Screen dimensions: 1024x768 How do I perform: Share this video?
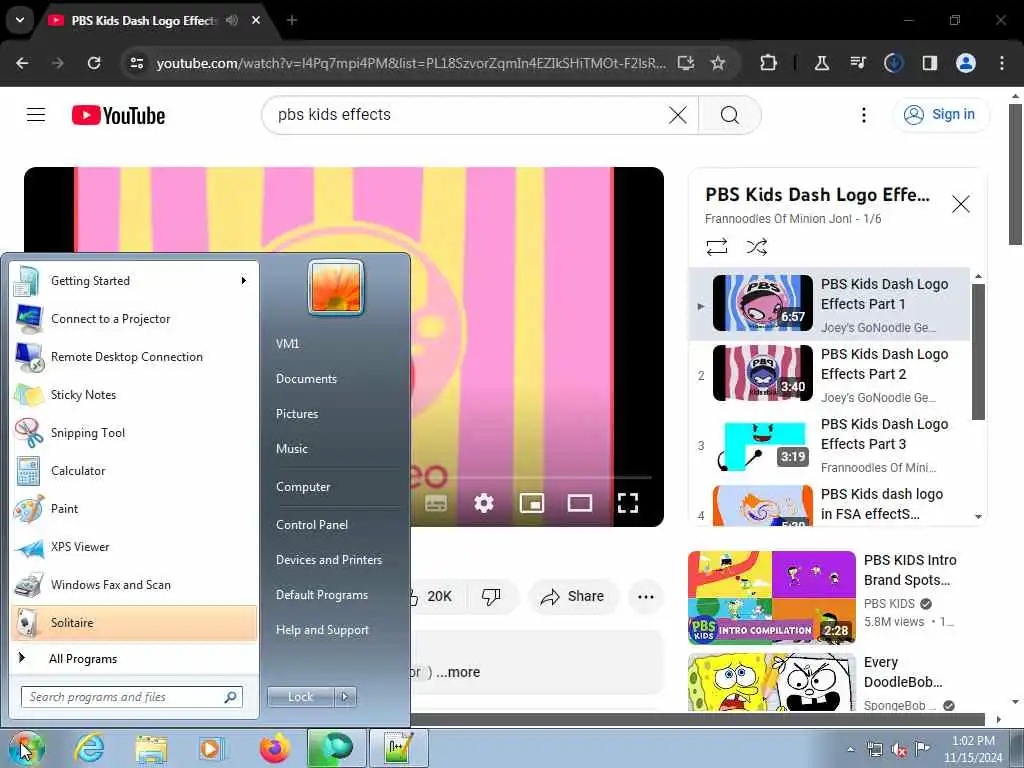tap(573, 596)
